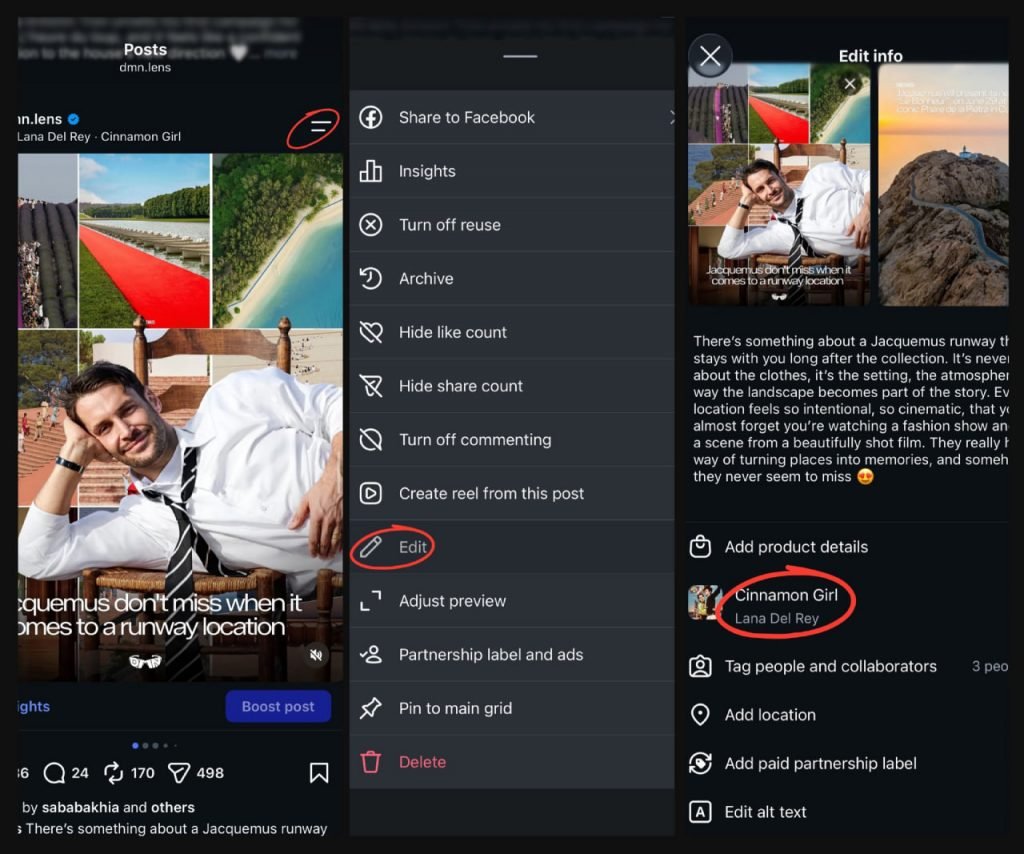Tap the Cinnamon Girl album art thumbnail
The width and height of the screenshot is (1024, 854).
705,602
